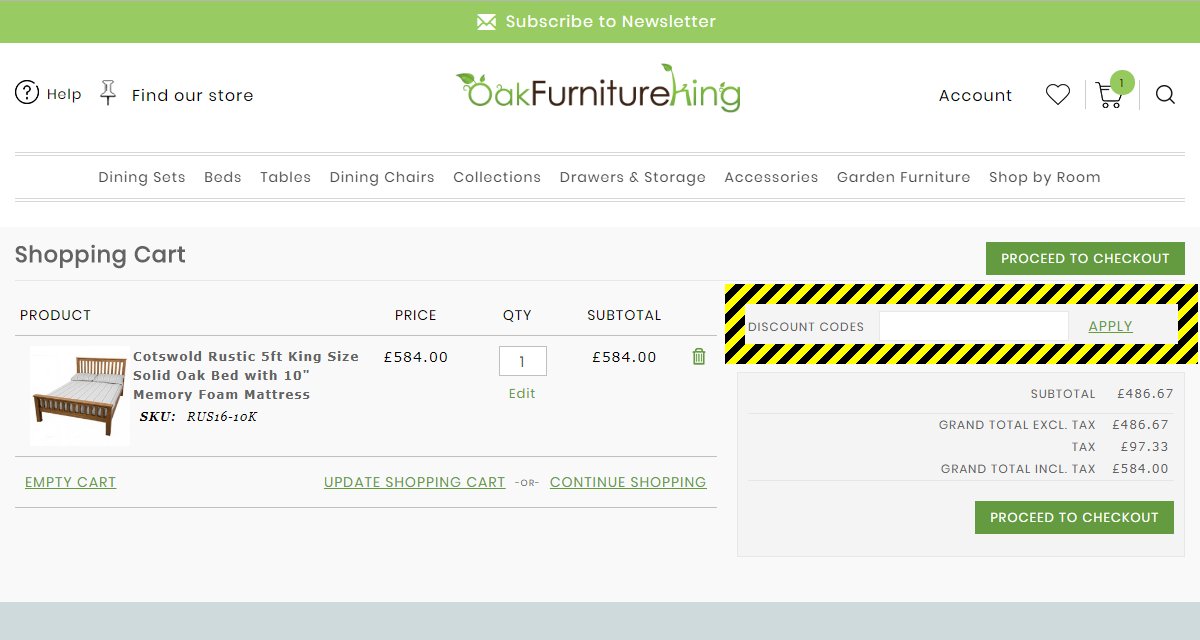
Task: Click the Oak Furniture King logo
Action: tap(599, 88)
